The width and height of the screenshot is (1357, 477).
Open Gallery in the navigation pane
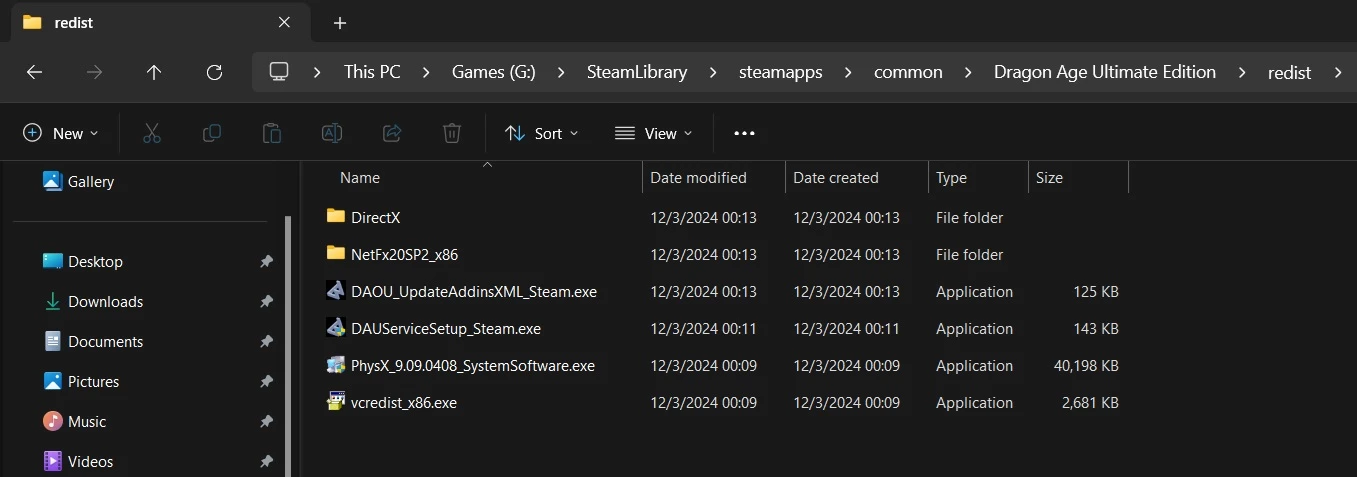click(x=79, y=181)
